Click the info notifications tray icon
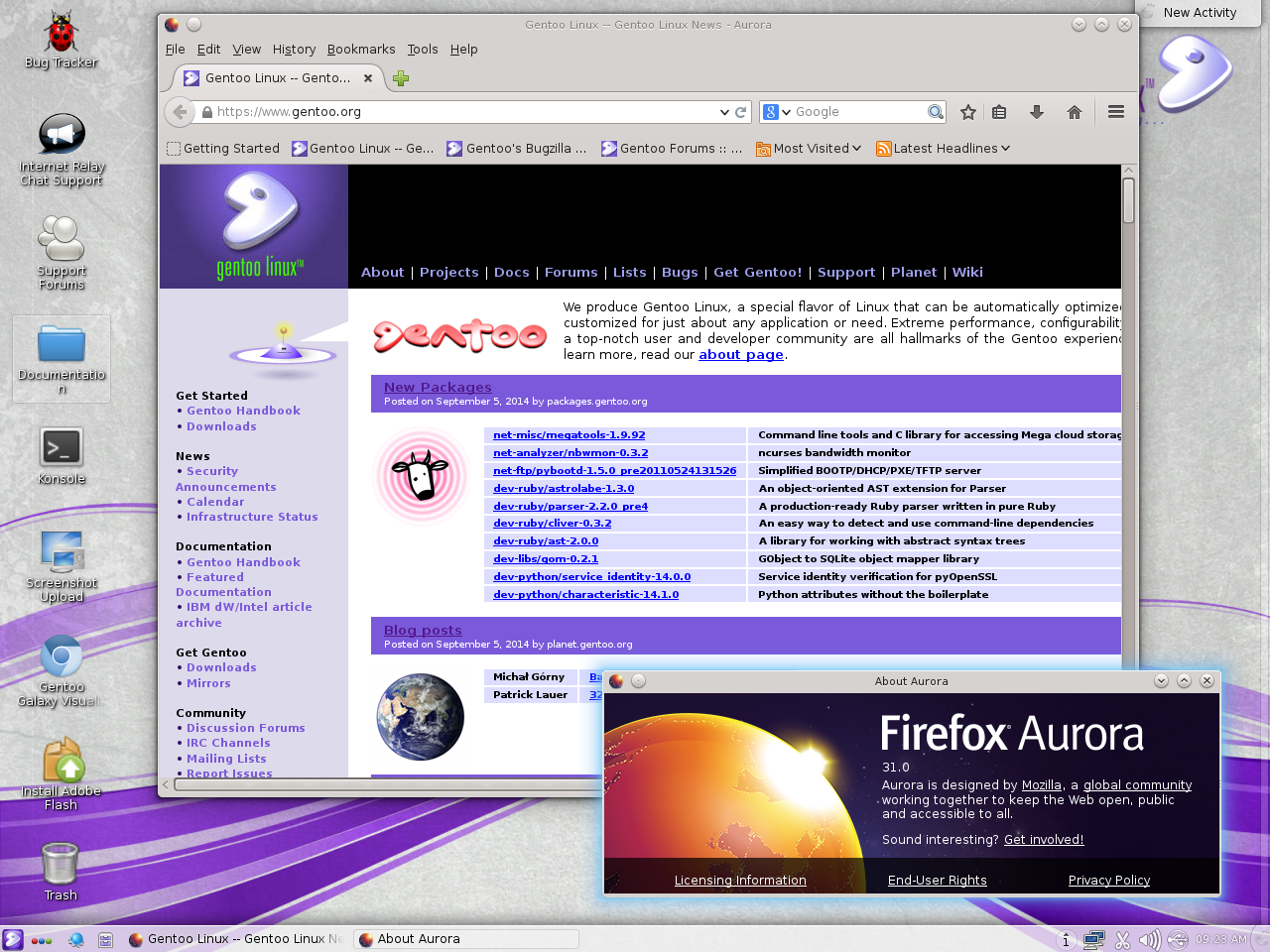 point(1066,940)
